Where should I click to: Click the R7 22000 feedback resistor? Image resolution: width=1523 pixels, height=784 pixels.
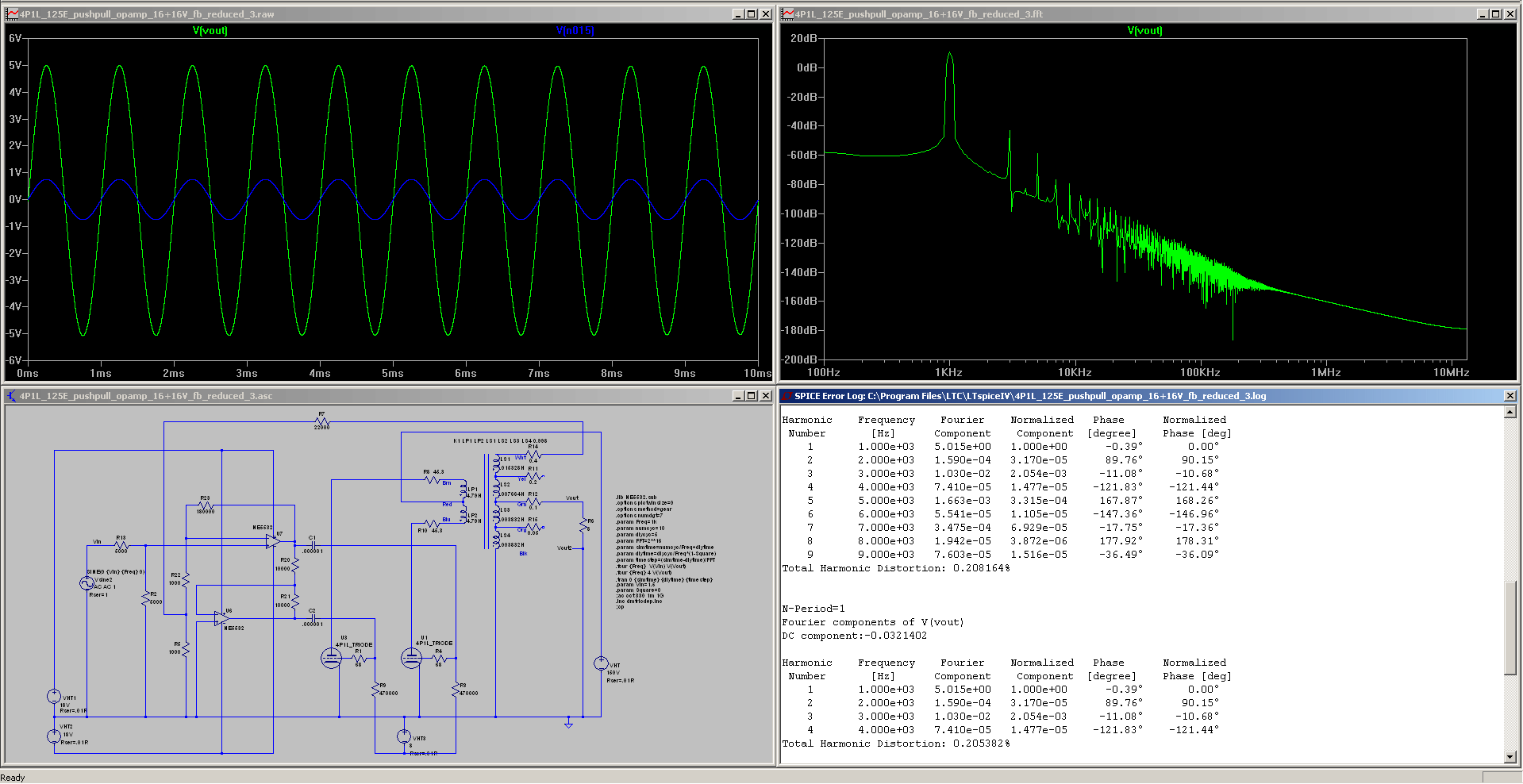[321, 421]
